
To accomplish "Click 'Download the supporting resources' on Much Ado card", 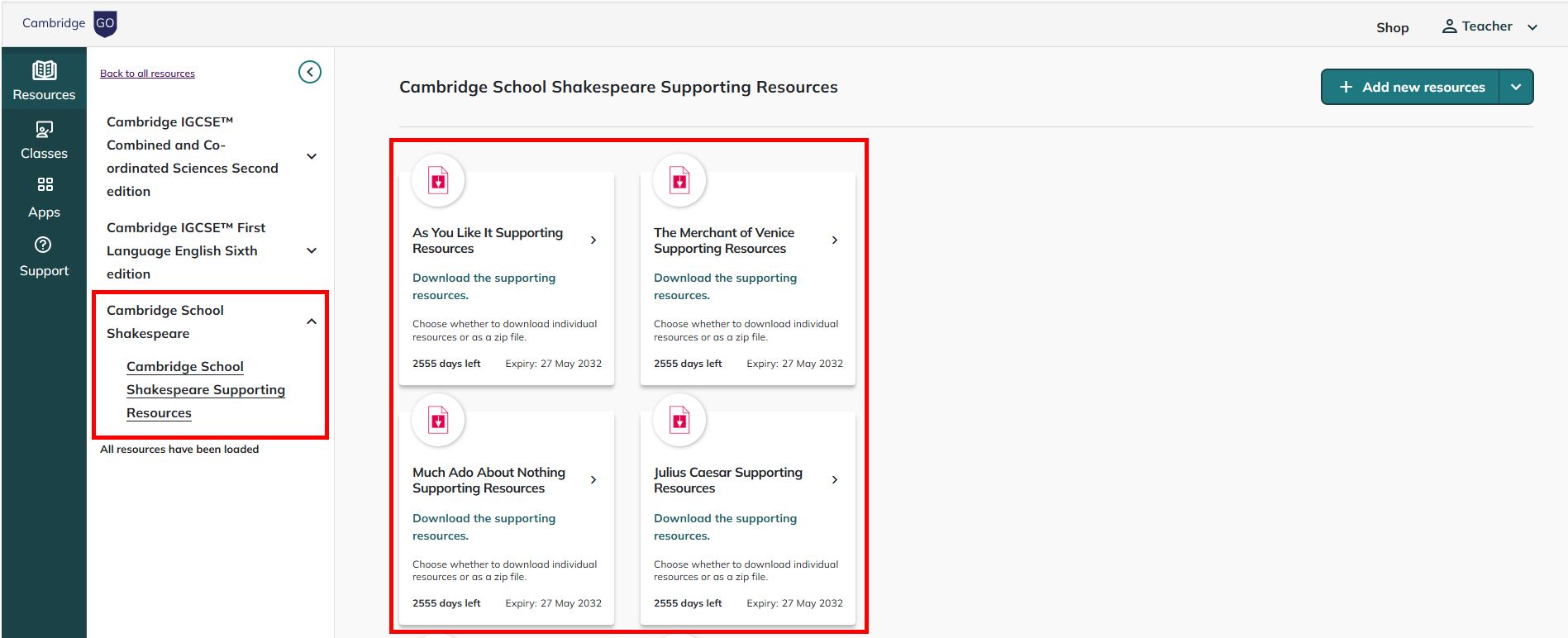I will coord(484,527).
